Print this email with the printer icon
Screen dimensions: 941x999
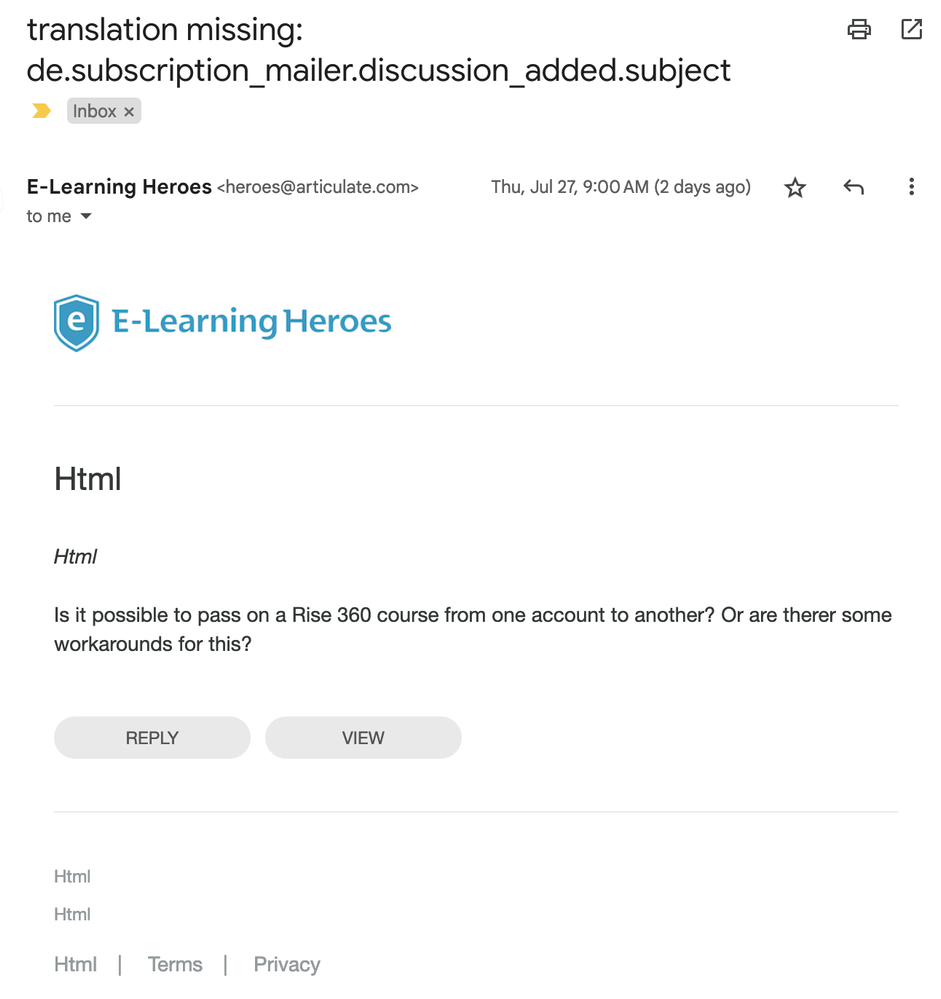coord(858,30)
